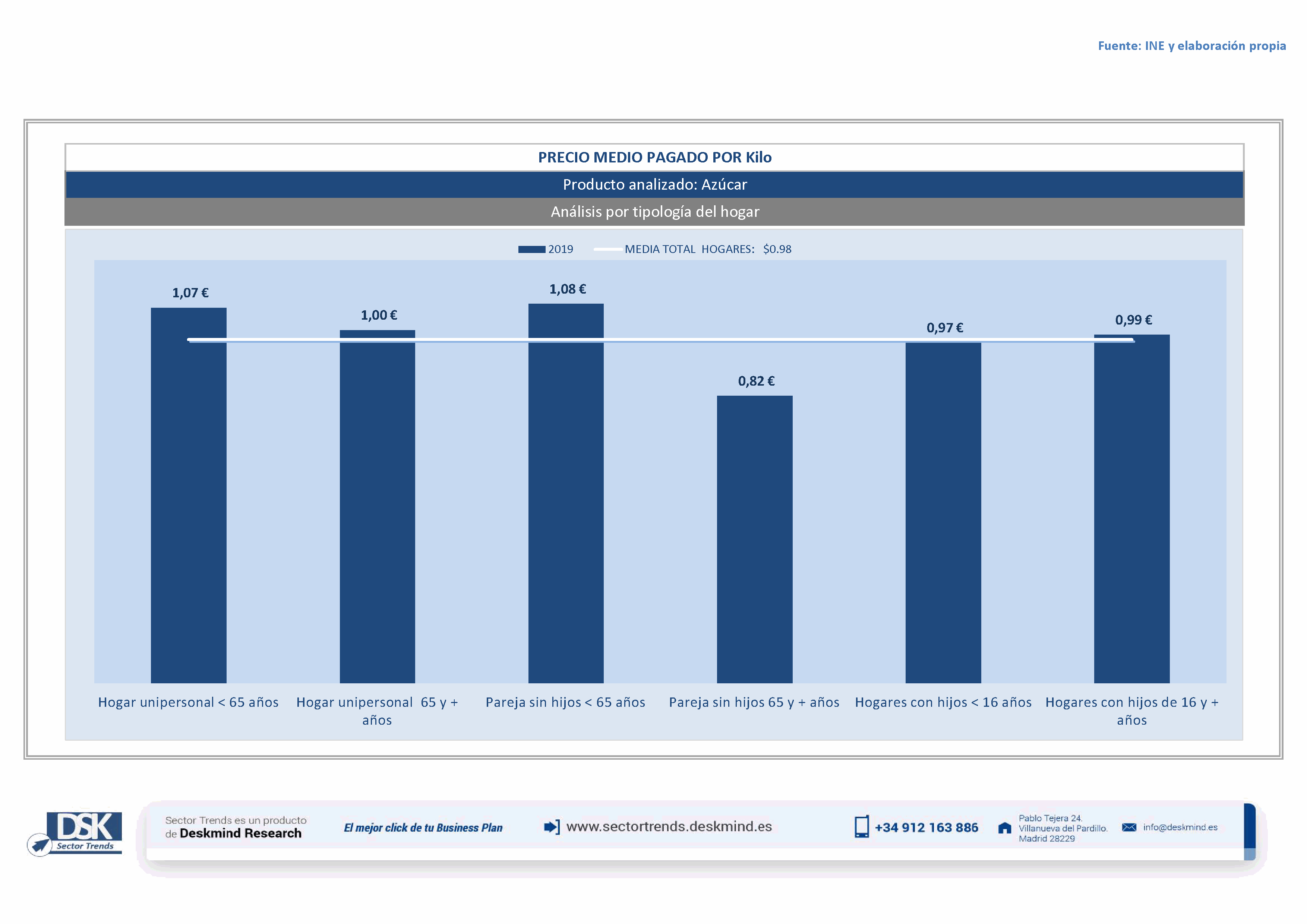Screen dimensions: 1307x924
Task: Click the Producto analizado: Azúcar header bar
Action: point(655,184)
